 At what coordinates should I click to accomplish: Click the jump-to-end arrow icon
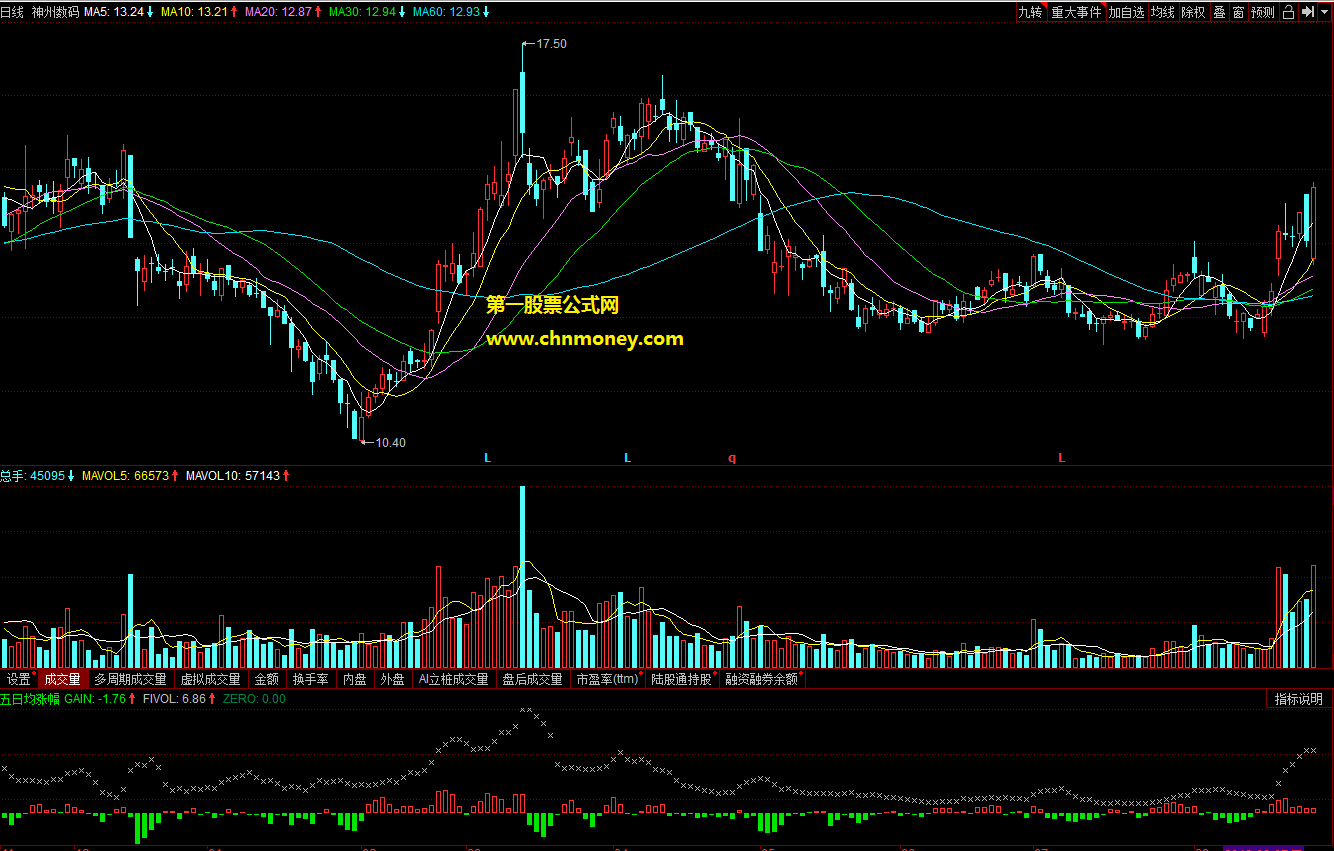point(1307,12)
